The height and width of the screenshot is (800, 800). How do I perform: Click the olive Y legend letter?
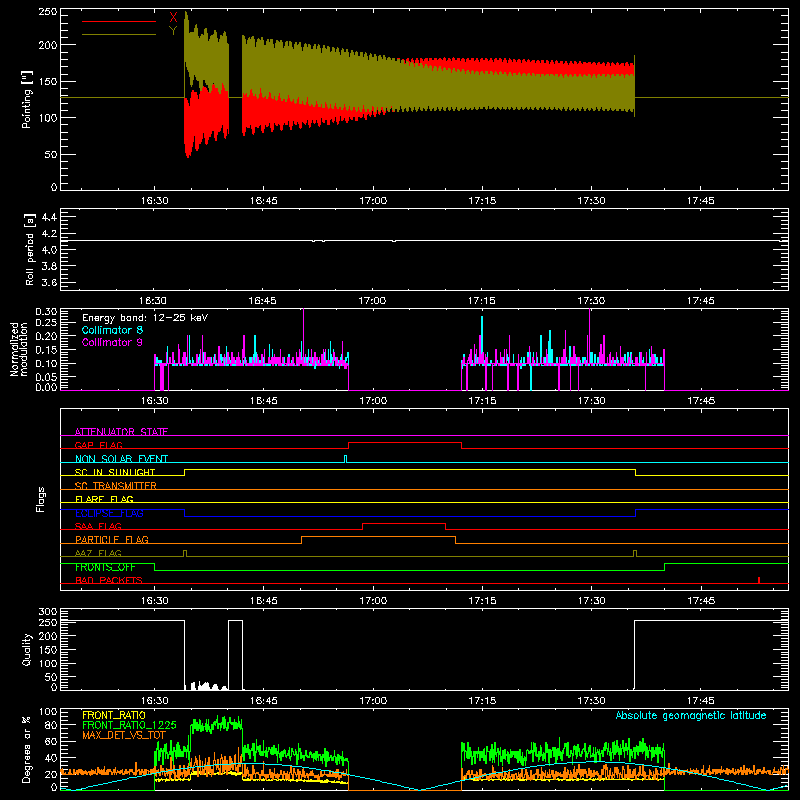(x=173, y=31)
